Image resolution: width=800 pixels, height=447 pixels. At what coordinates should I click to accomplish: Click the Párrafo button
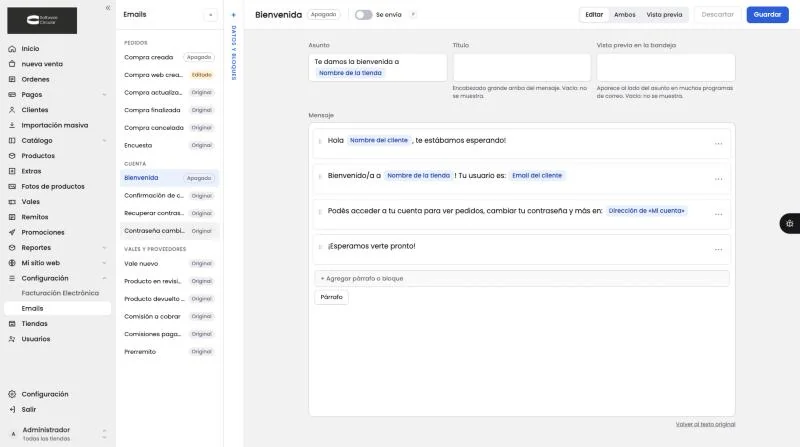click(x=332, y=297)
